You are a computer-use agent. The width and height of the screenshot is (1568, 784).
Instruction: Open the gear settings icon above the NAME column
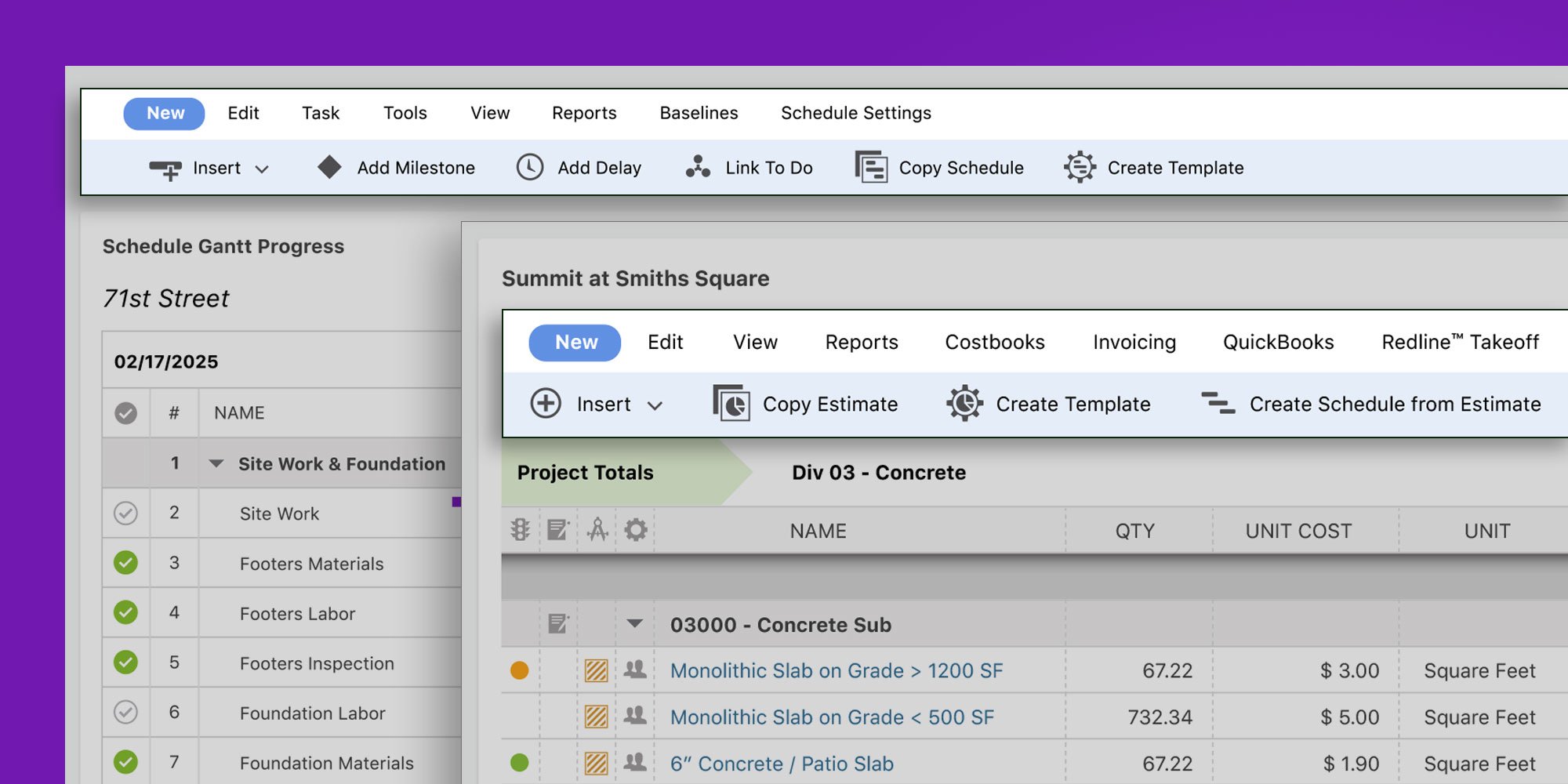tap(635, 530)
